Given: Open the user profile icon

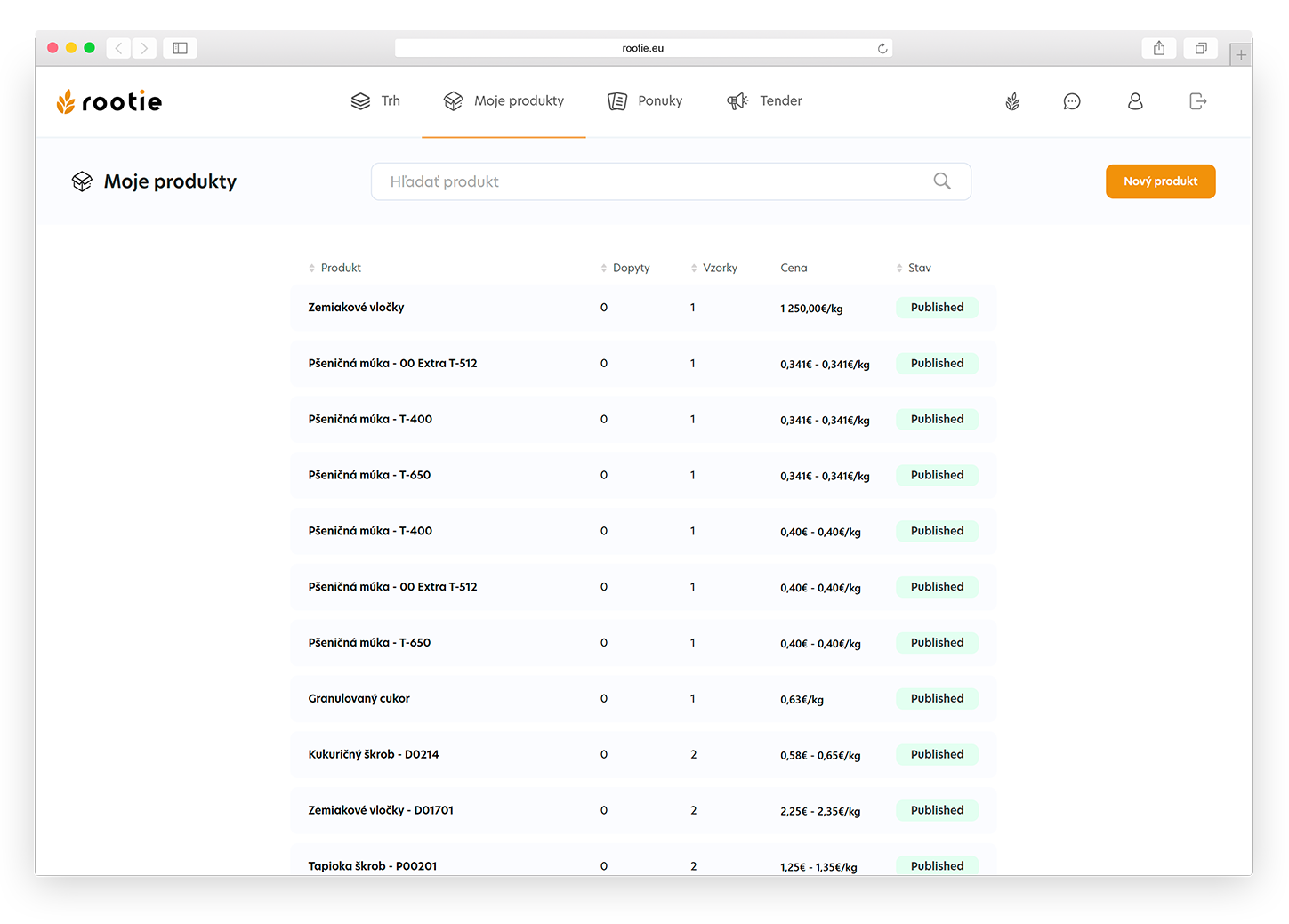Looking at the screenshot, I should point(1135,101).
